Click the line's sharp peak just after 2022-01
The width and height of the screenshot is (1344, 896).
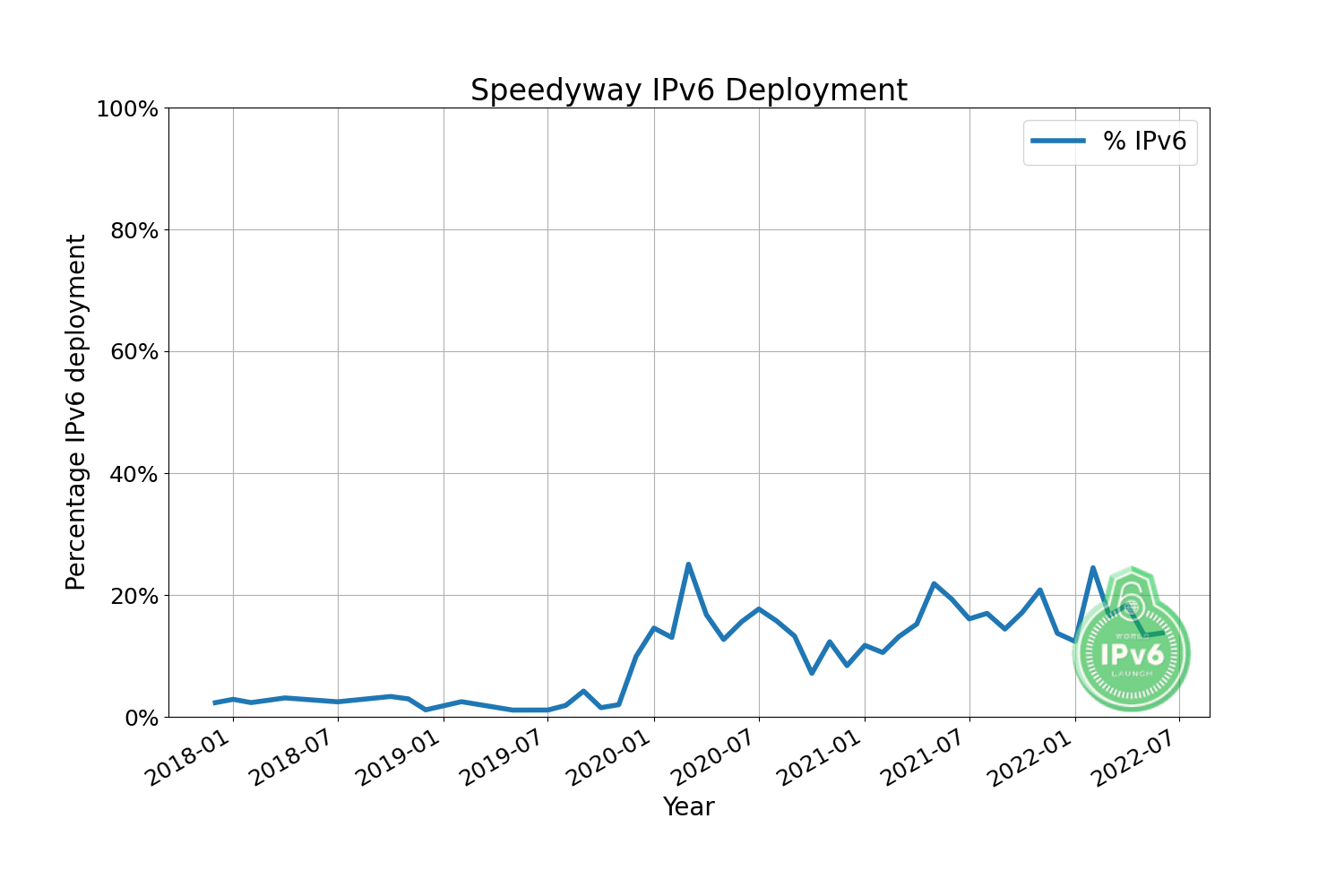1093,568
